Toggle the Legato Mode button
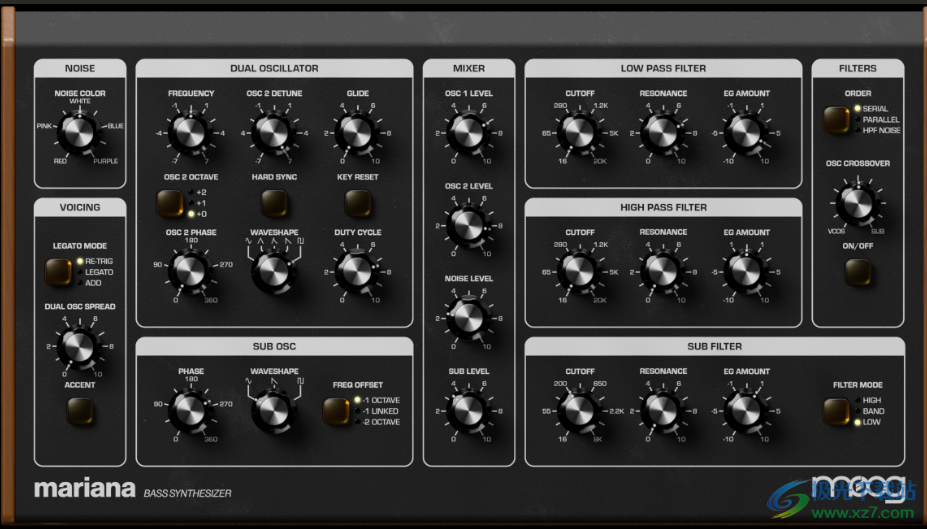 tap(58, 272)
